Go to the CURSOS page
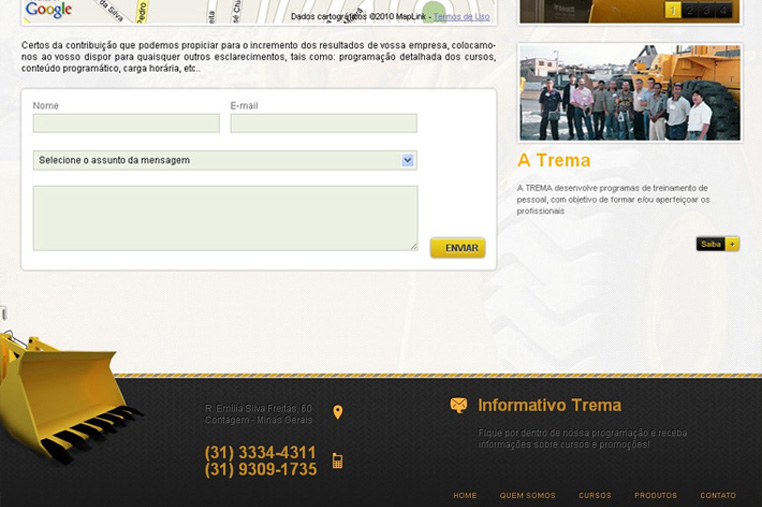762x507 pixels. pos(595,496)
